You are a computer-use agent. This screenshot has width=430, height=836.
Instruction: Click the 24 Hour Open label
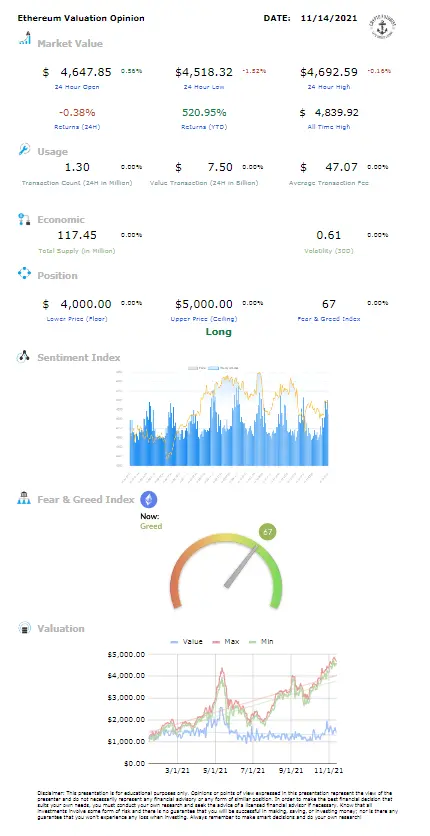tap(77, 86)
